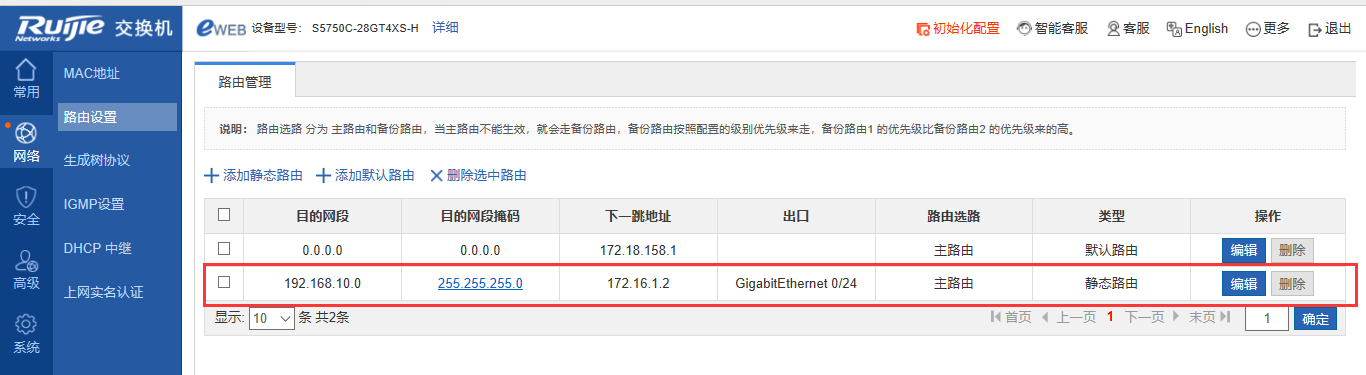Viewport: 1366px width, 375px height.
Task: Select the 路由管理 tab
Action: (x=245, y=82)
